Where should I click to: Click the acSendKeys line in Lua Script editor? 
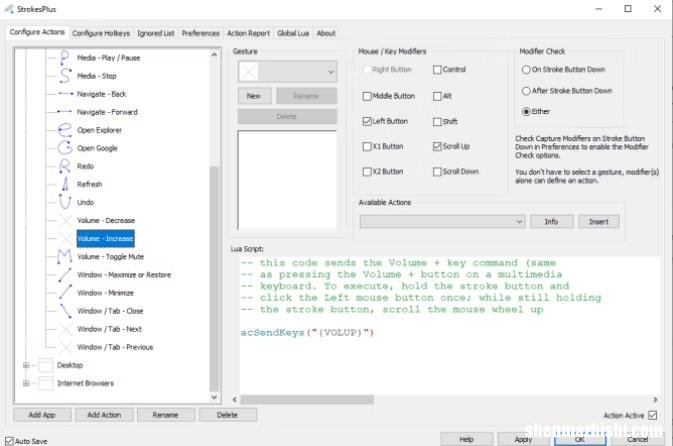(307, 333)
